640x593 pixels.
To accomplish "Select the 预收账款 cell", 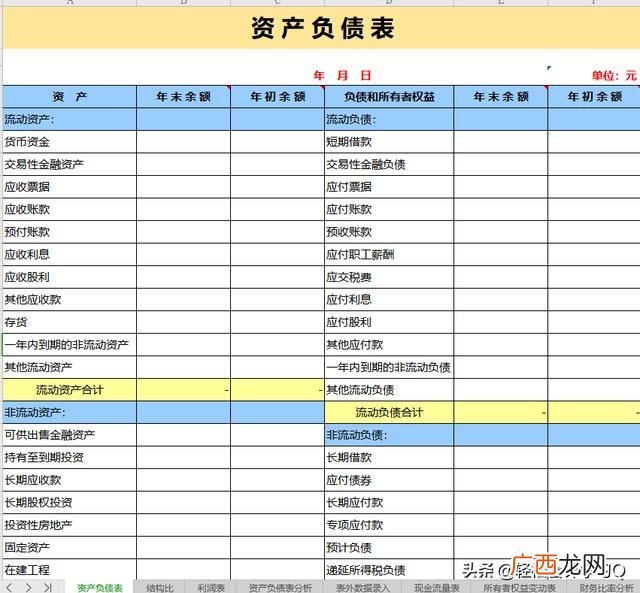I will pyautogui.click(x=389, y=232).
